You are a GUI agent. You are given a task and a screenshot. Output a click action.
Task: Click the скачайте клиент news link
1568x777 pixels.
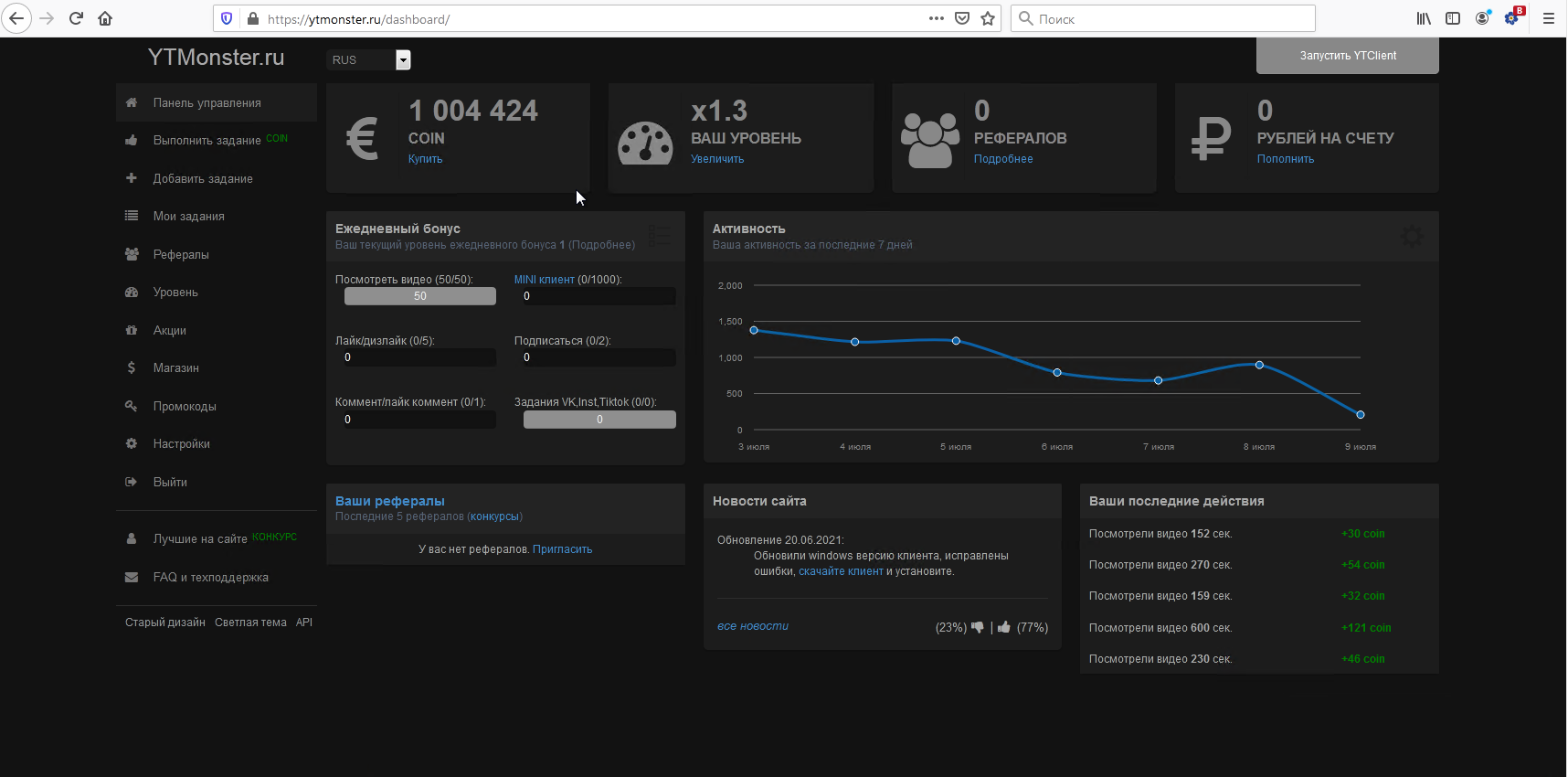(841, 571)
